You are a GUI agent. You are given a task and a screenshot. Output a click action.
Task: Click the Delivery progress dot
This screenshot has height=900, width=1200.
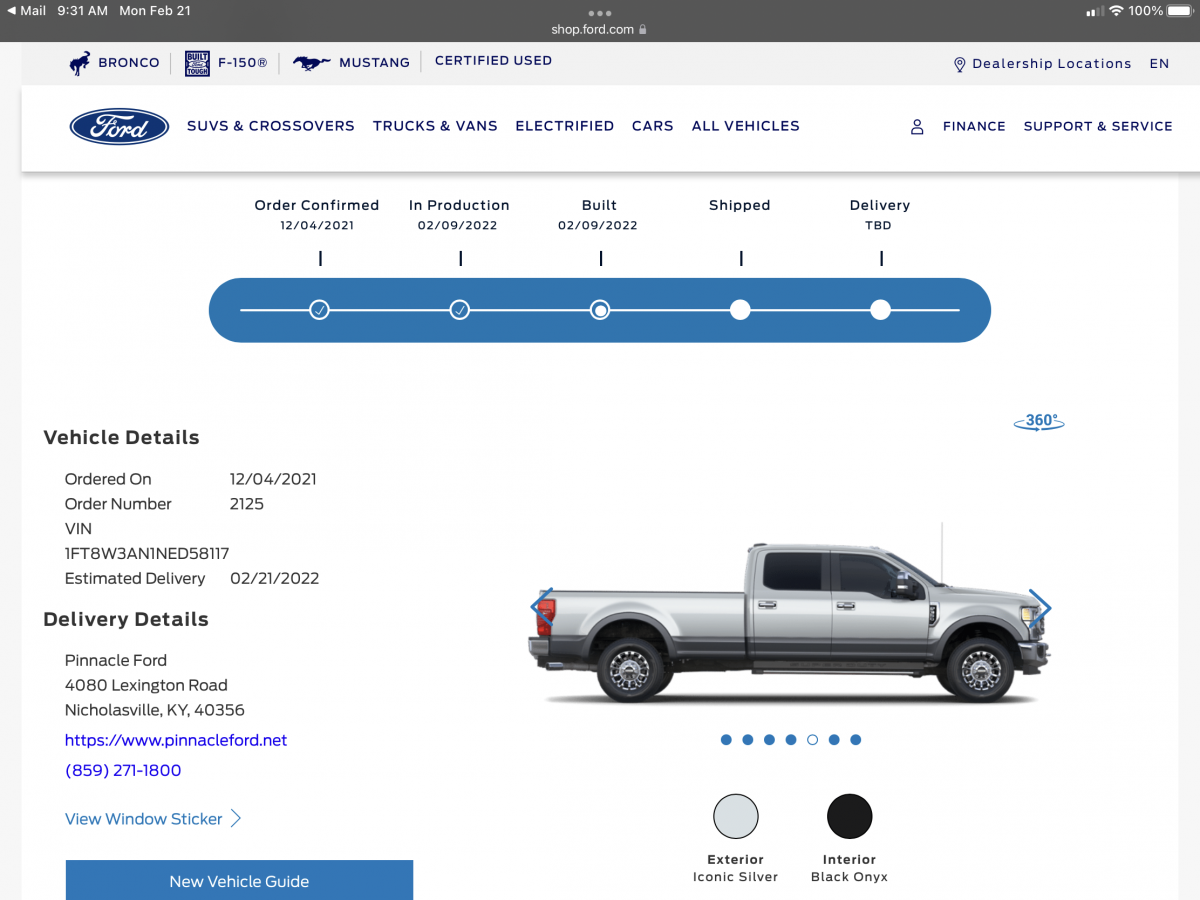coord(880,310)
